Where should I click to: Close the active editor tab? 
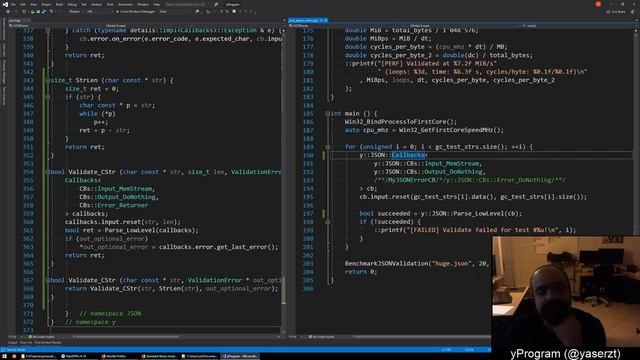point(326,20)
